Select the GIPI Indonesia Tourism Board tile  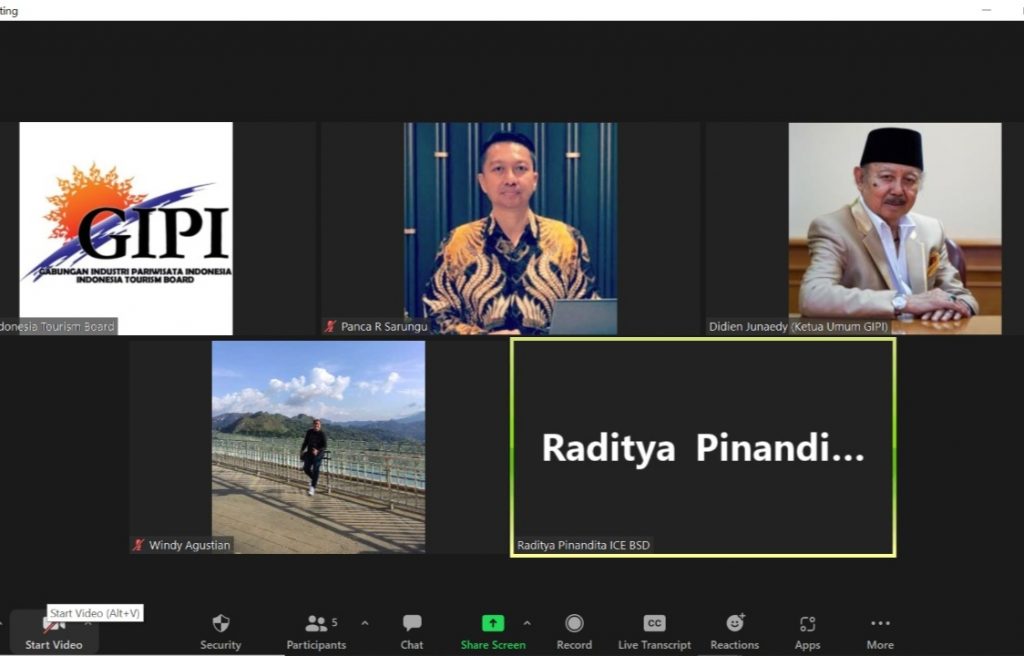click(126, 228)
